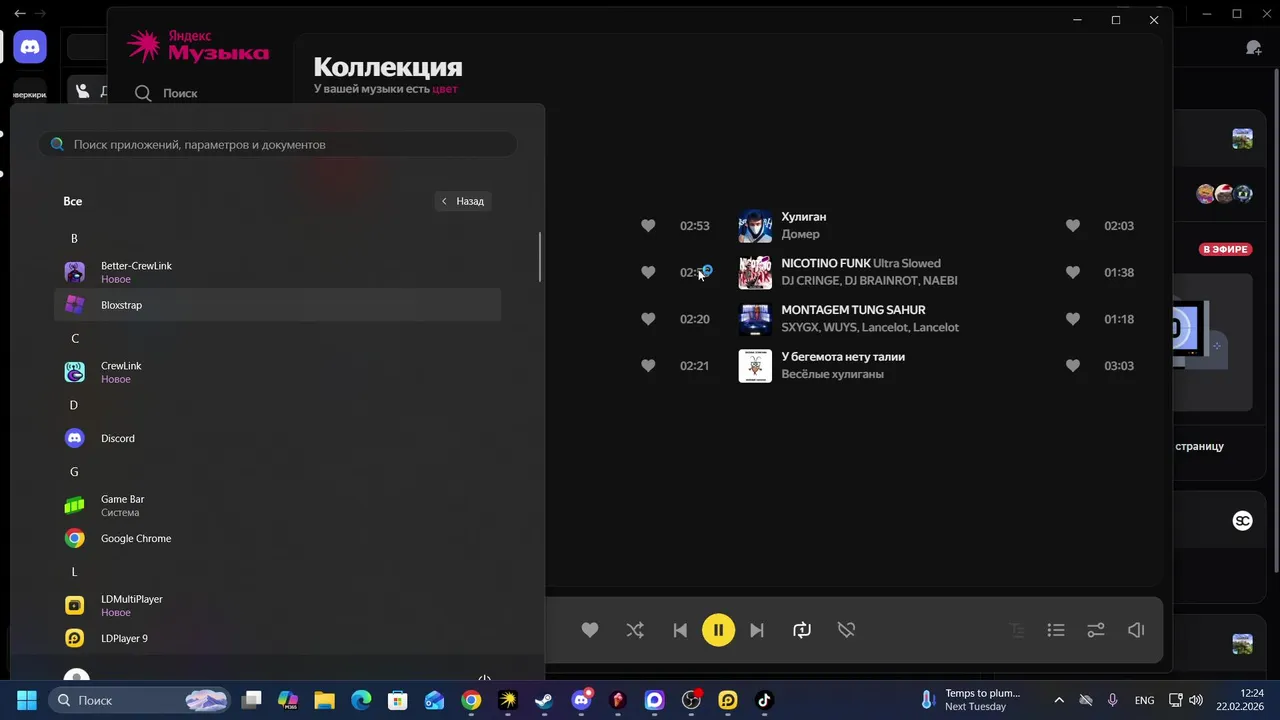The image size is (1280, 720).
Task: Toggle heart left of duration 02:53
Action: pos(648,226)
